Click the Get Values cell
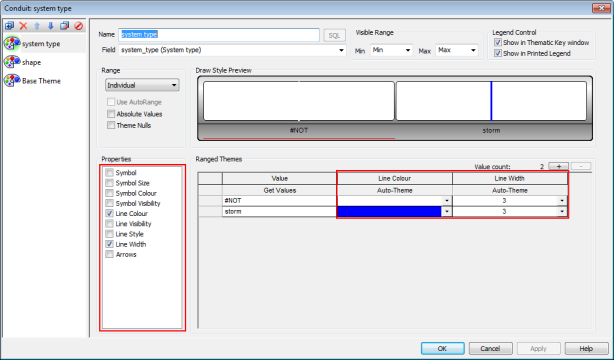 [x=280, y=190]
